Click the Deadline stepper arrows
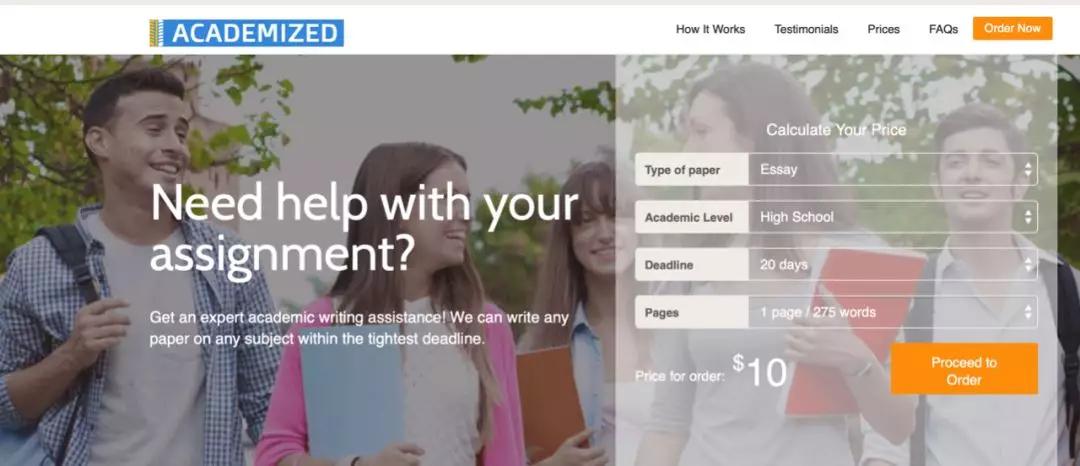1080x466 pixels. coord(1028,264)
